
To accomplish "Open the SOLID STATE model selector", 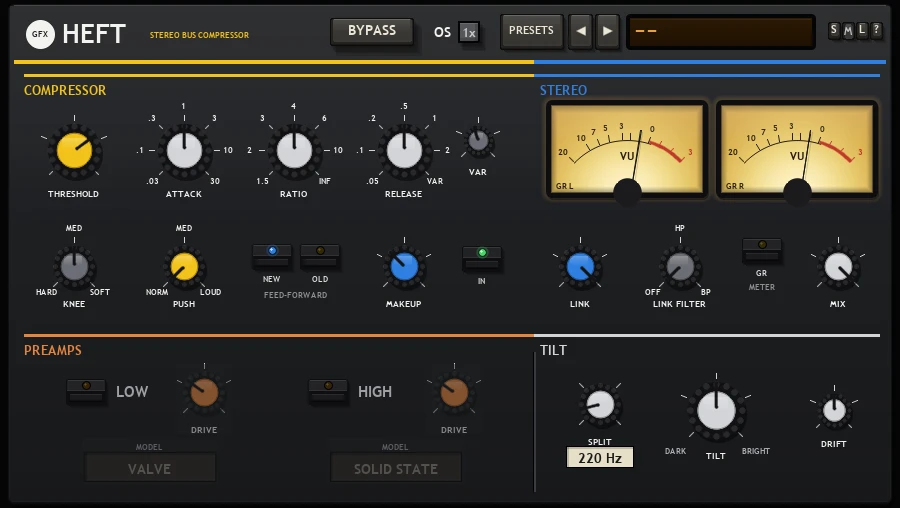I will [396, 468].
